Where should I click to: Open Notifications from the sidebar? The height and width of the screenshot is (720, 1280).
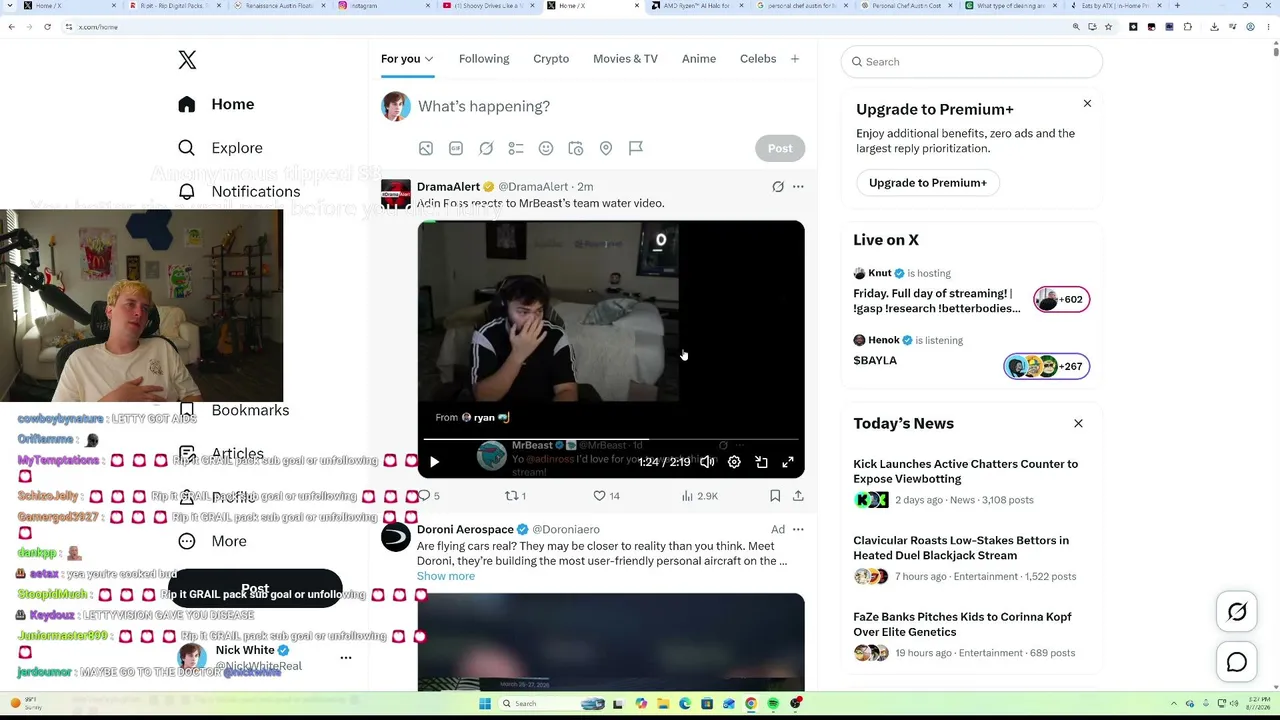click(x=239, y=191)
